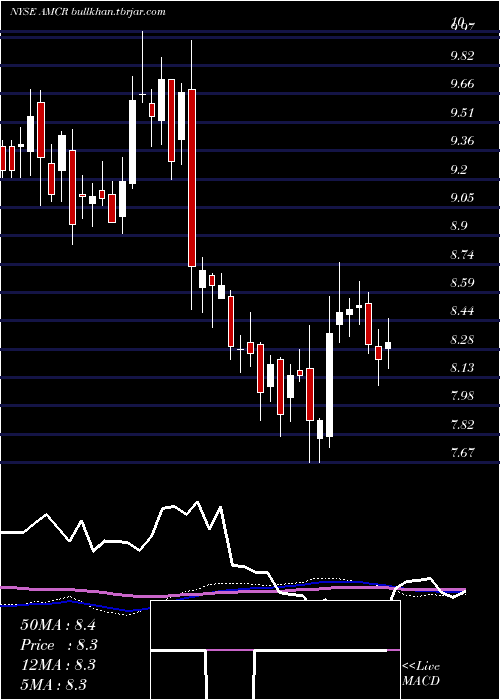
Task: Click the 12MA : 8.3 readout
Action: click(58, 665)
